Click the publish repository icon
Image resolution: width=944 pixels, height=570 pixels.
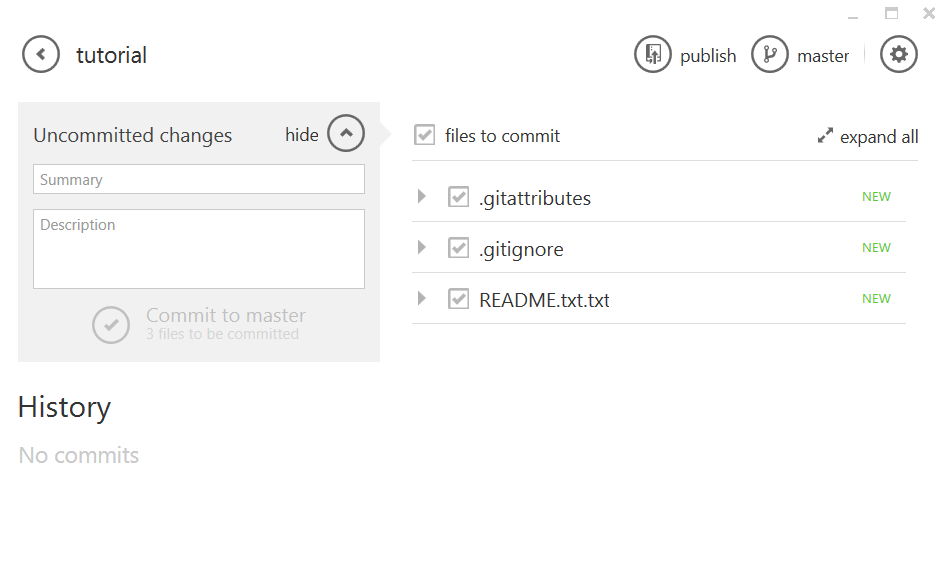pos(653,55)
